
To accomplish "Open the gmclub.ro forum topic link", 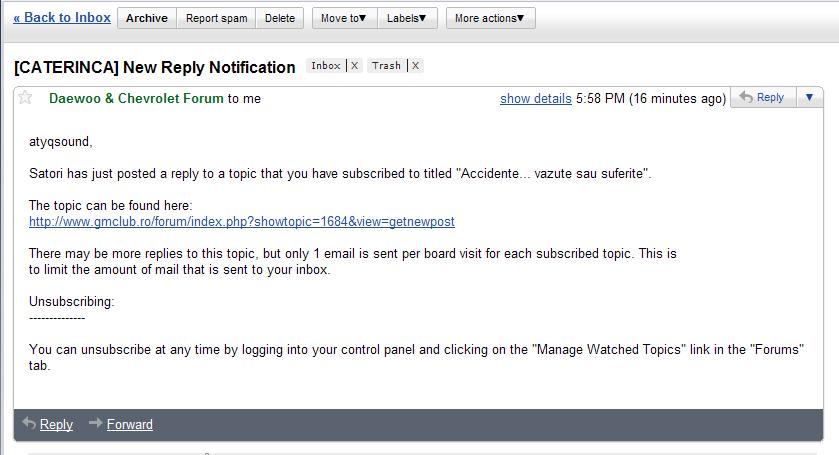I will coord(242,222).
